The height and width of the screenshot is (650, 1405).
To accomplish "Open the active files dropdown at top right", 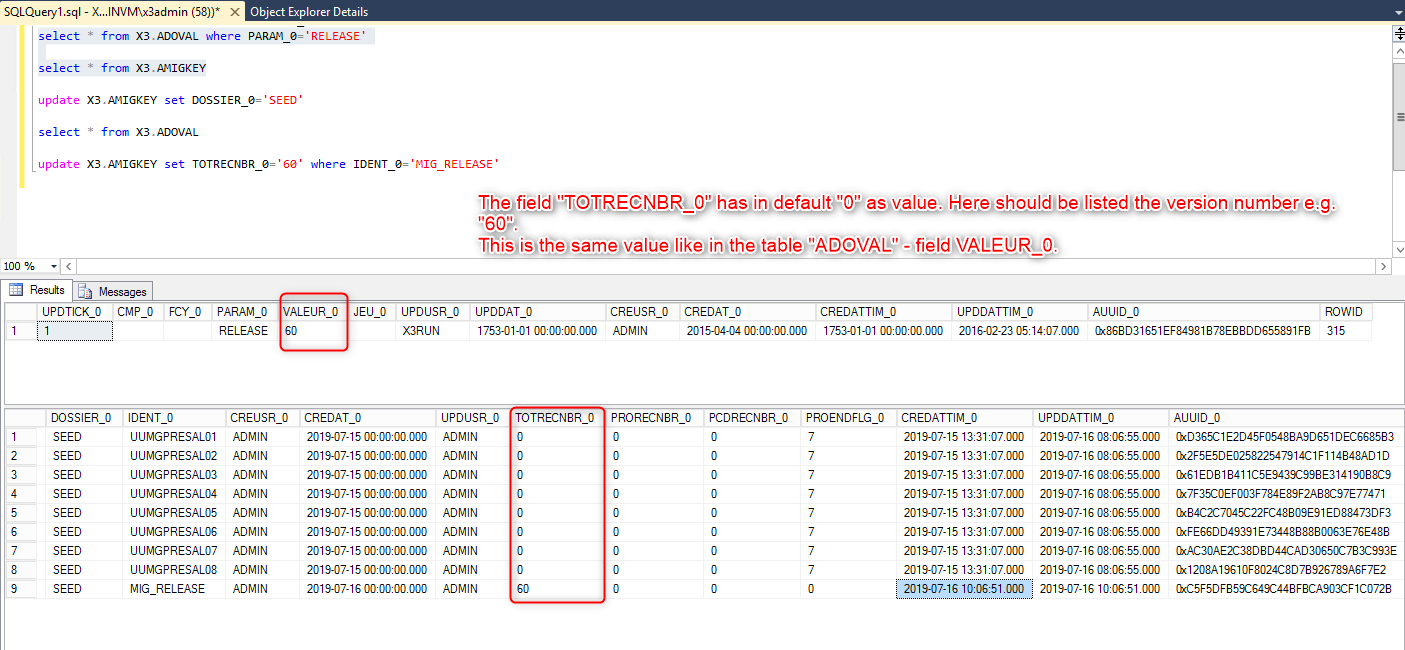I will coord(1398,11).
